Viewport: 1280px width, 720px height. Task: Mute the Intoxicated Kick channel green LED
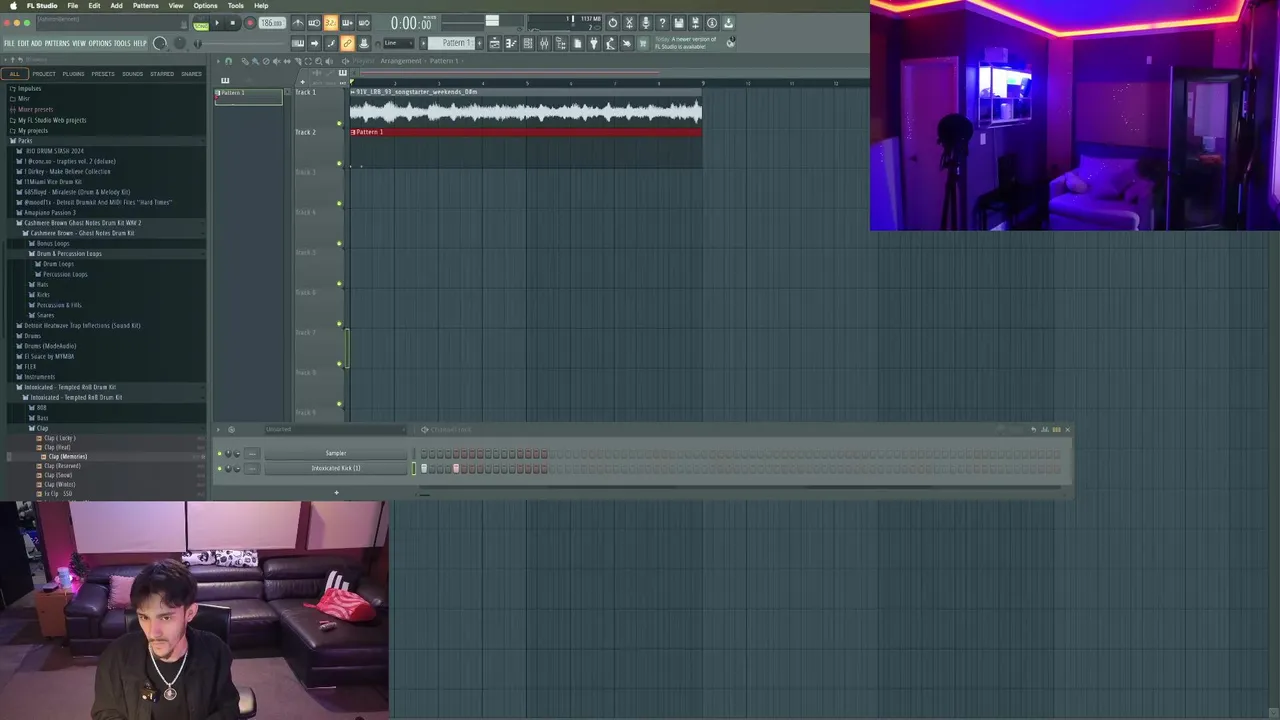(220, 468)
